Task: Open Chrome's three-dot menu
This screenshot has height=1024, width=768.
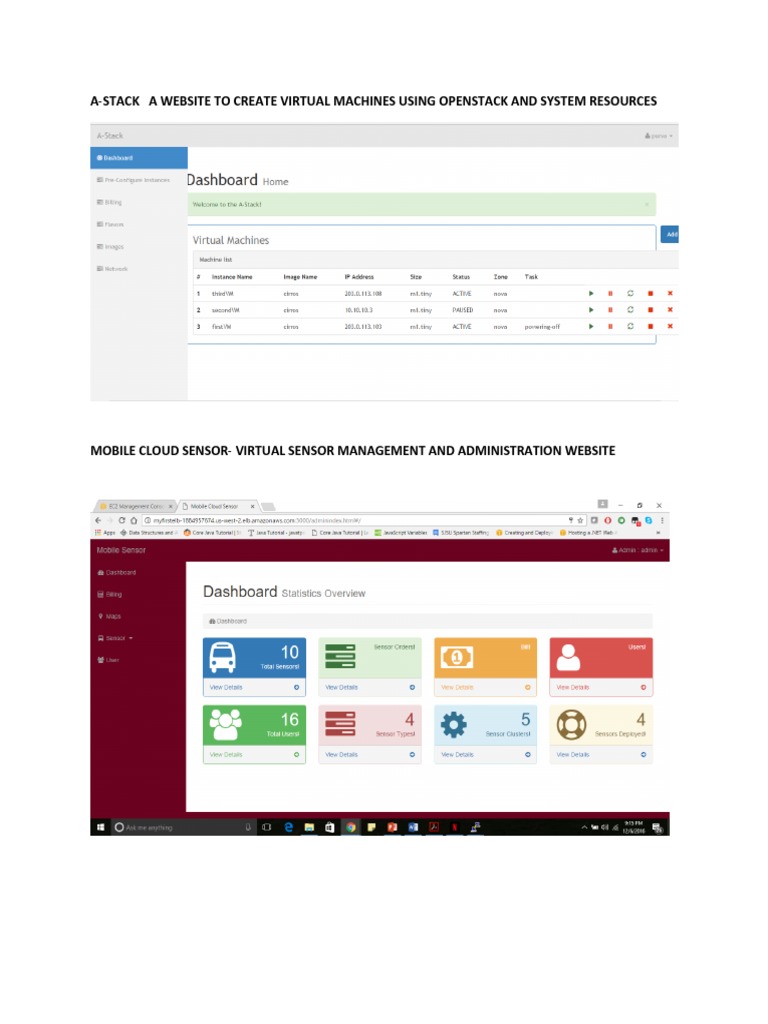Action: point(662,520)
